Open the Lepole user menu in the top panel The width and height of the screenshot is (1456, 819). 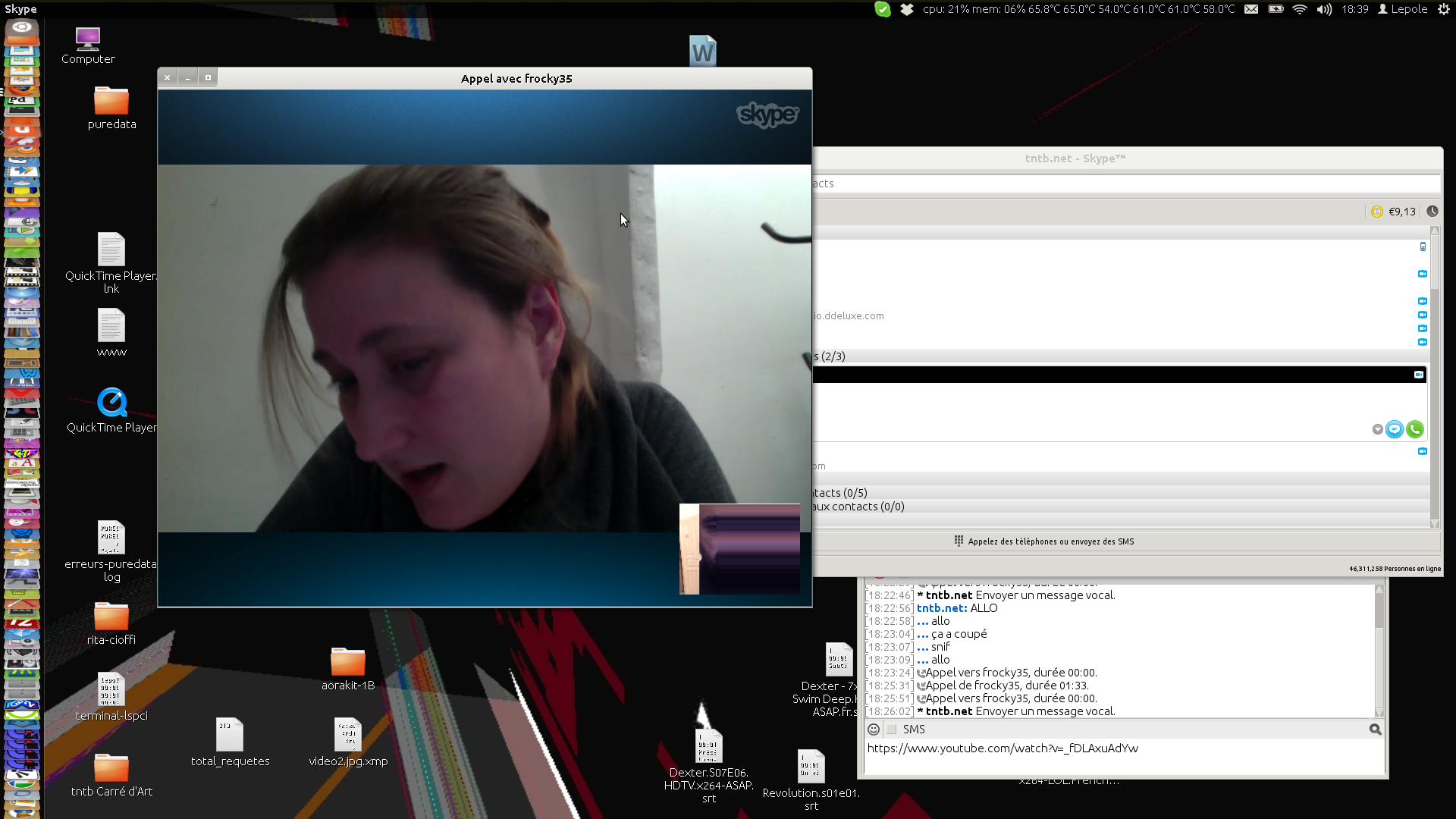click(1403, 9)
